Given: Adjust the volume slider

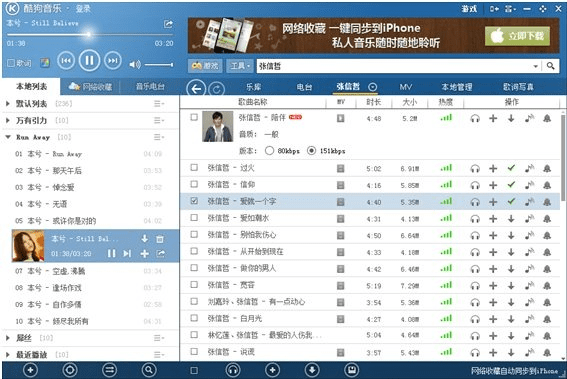Looking at the screenshot, I should tap(159, 65).
